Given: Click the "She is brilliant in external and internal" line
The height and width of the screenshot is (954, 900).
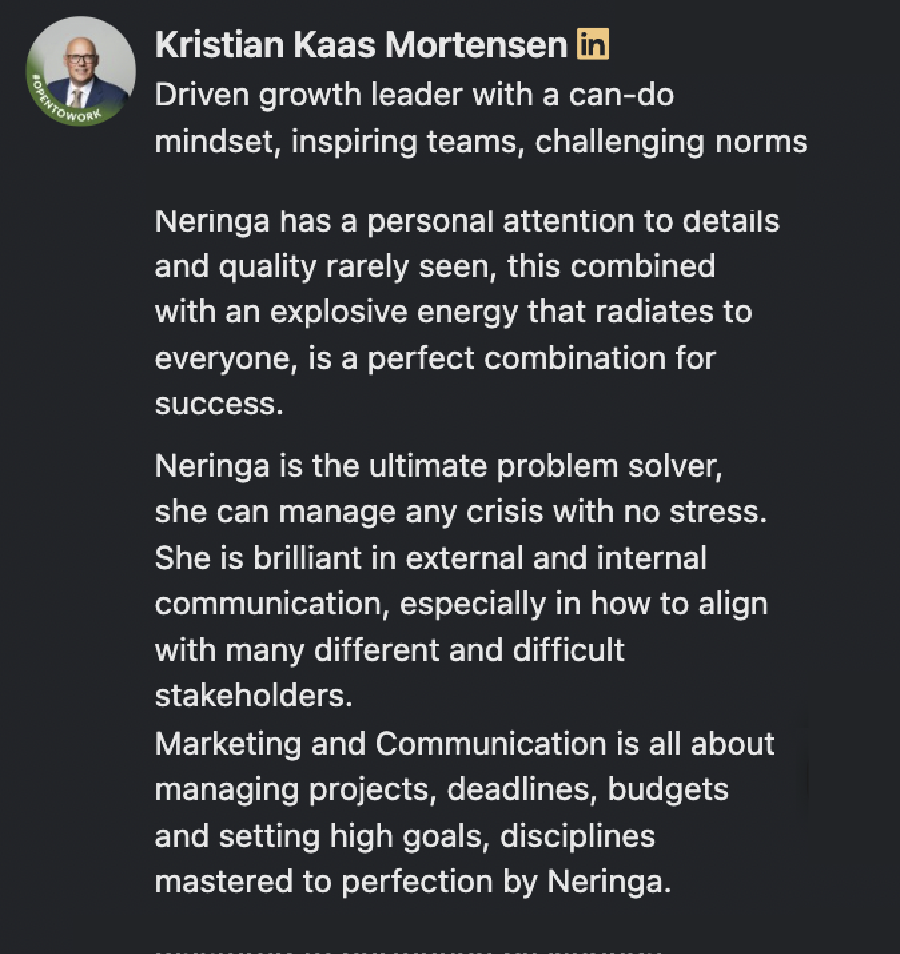Looking at the screenshot, I should pyautogui.click(x=430, y=557).
